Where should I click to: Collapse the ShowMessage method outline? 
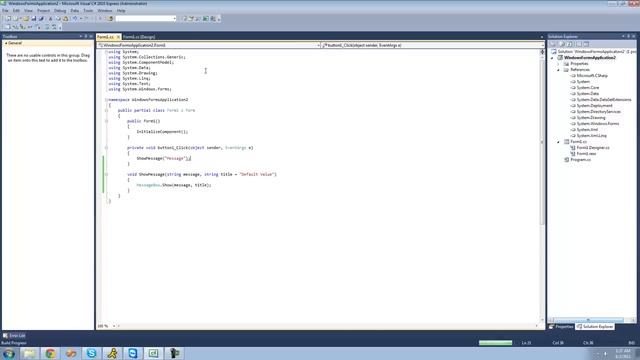[107, 174]
